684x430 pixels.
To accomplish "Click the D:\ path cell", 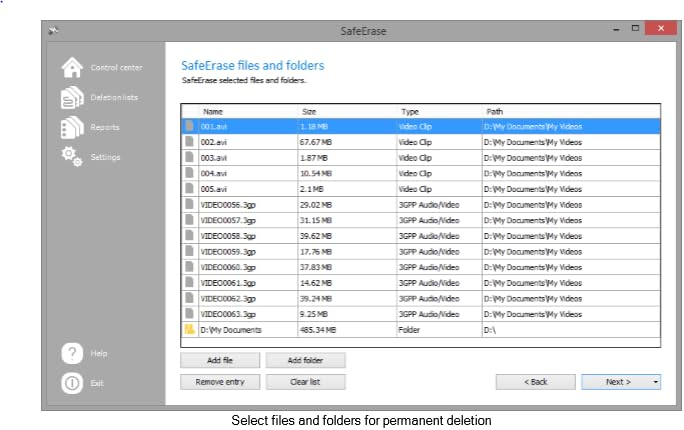I will coord(490,330).
